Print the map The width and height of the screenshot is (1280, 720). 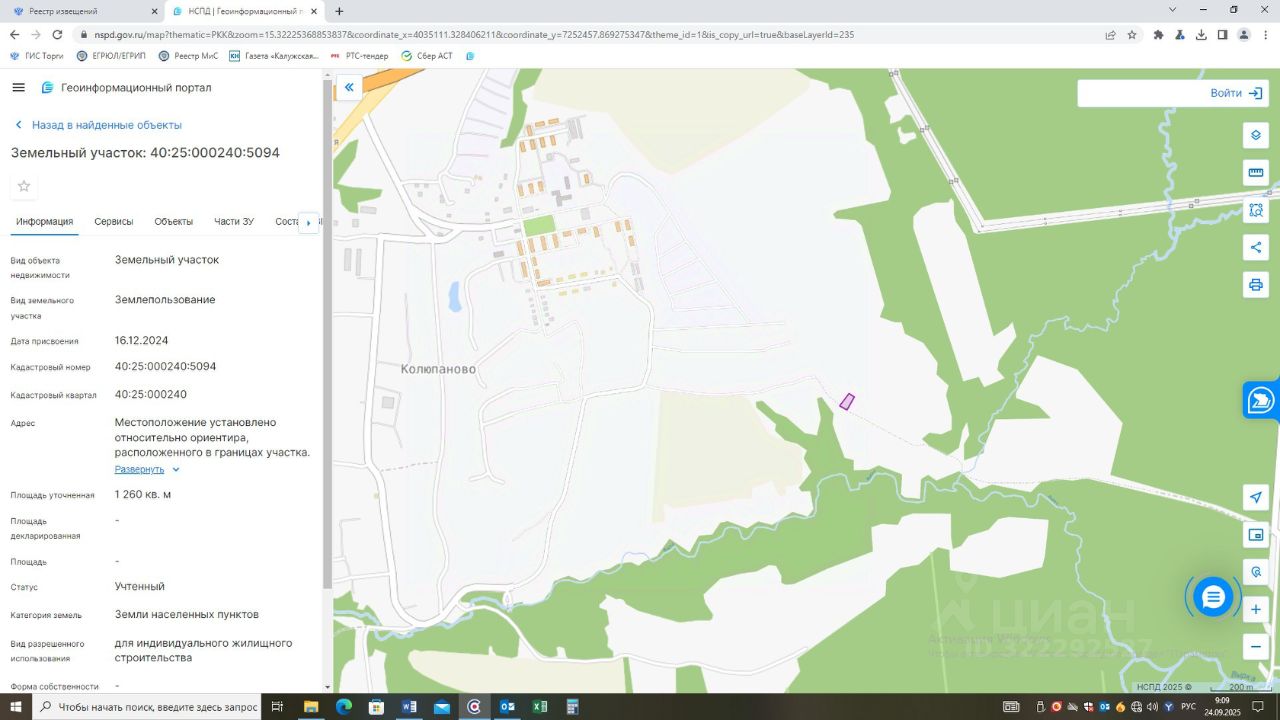[x=1256, y=285]
